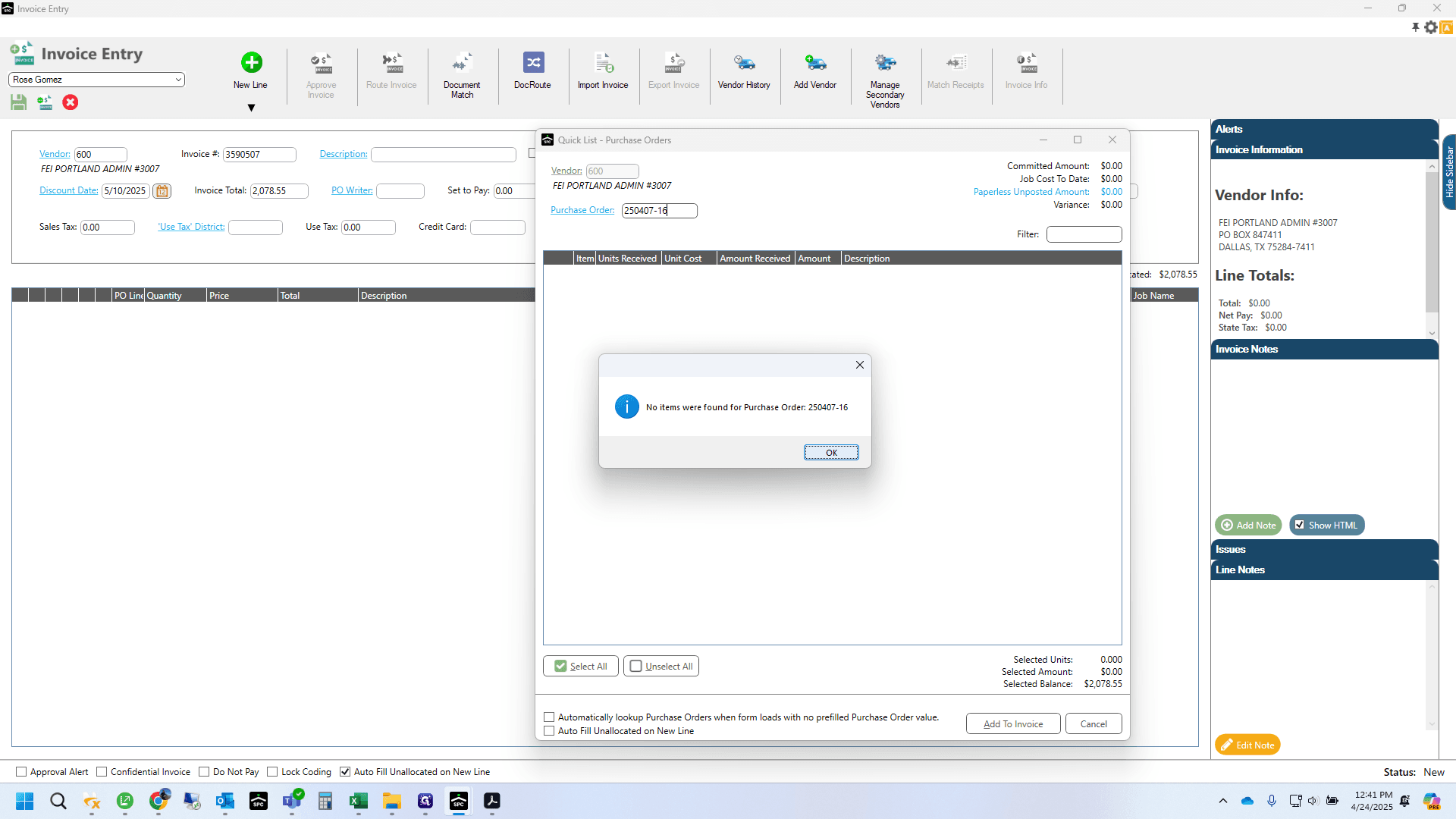Image resolution: width=1456 pixels, height=819 pixels.
Task: Click the New Line green plus icon
Action: pos(251,62)
